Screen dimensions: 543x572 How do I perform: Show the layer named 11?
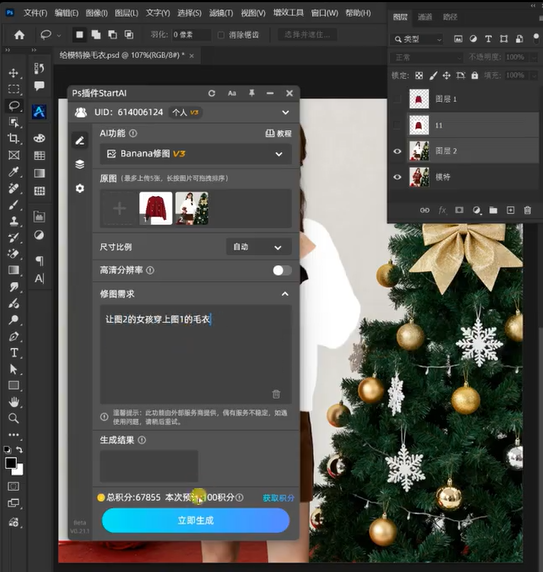click(397, 125)
